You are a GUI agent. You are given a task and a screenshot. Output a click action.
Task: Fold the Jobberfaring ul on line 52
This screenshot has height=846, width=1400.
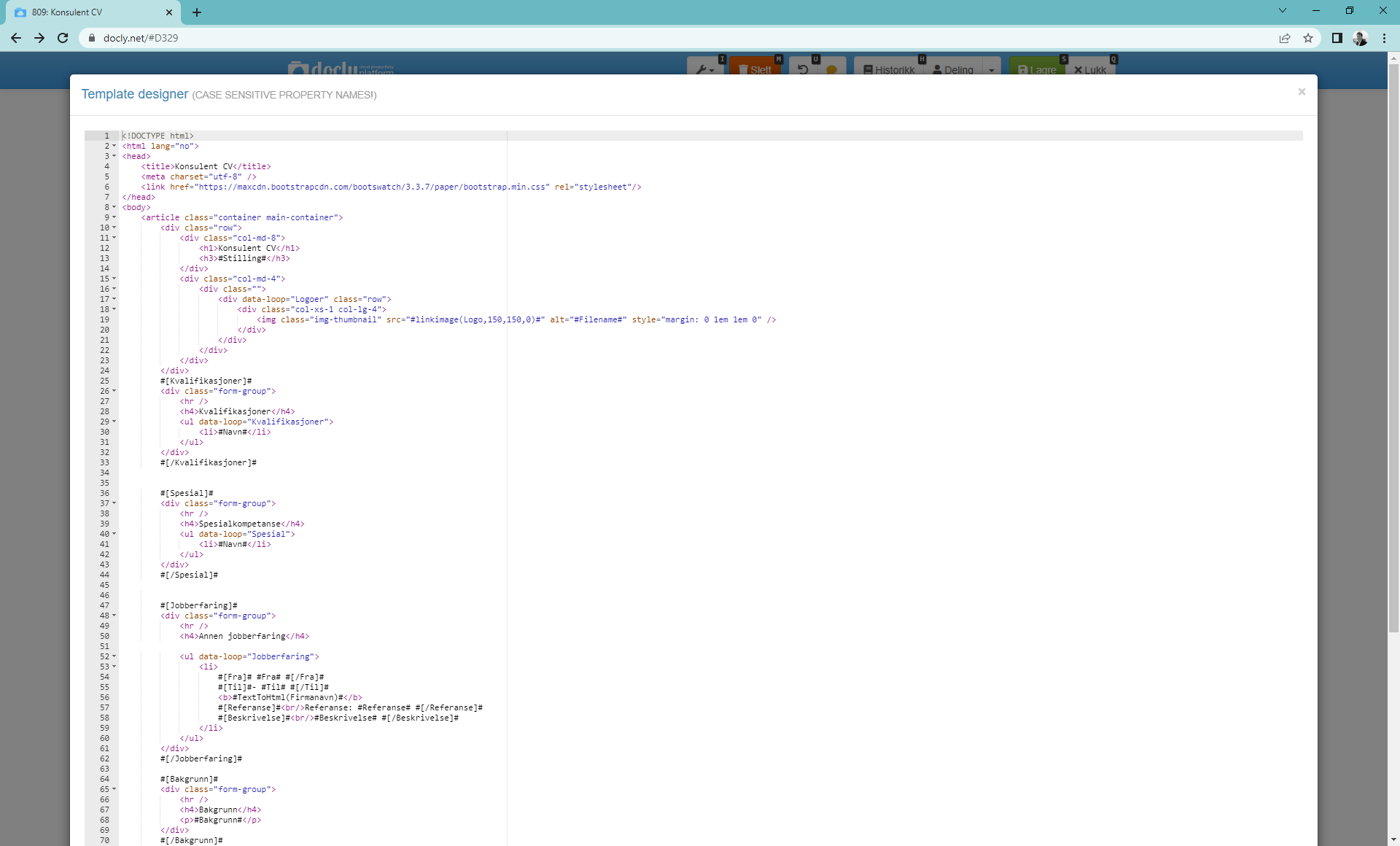pyautogui.click(x=114, y=656)
